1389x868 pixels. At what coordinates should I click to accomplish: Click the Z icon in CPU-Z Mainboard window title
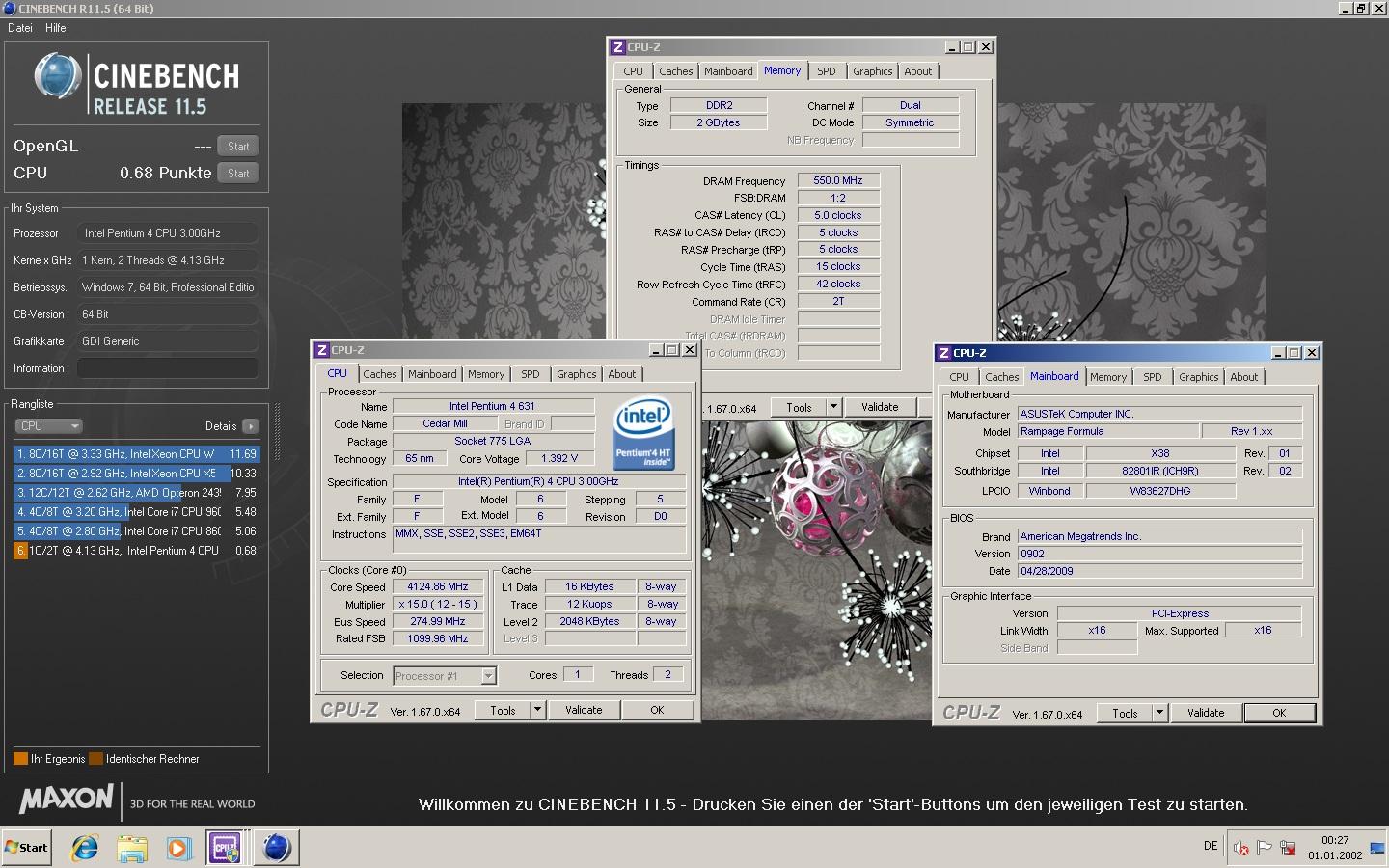click(944, 353)
